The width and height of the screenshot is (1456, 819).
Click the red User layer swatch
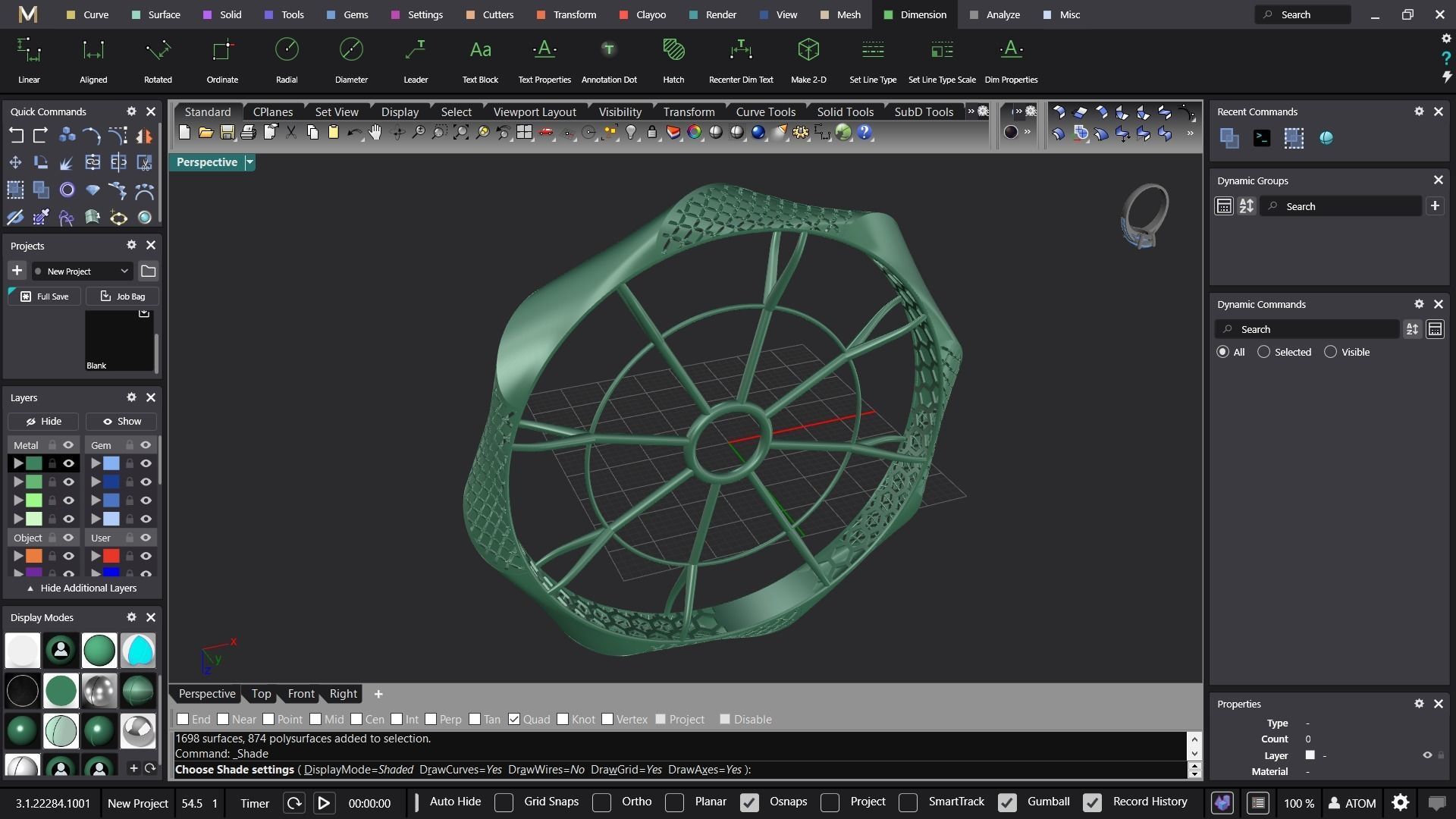111,556
